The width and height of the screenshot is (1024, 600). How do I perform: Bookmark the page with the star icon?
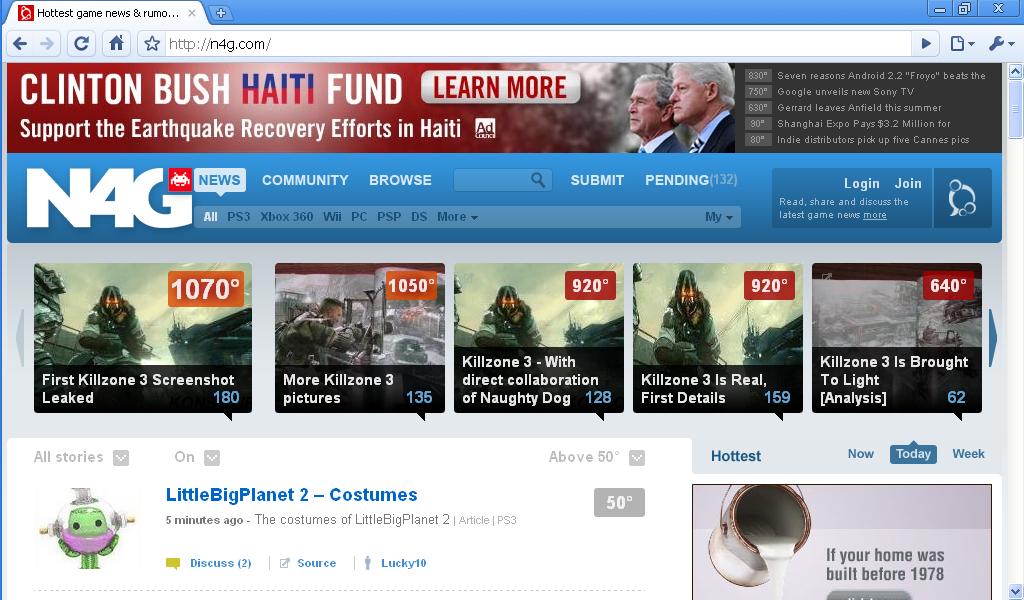(152, 44)
